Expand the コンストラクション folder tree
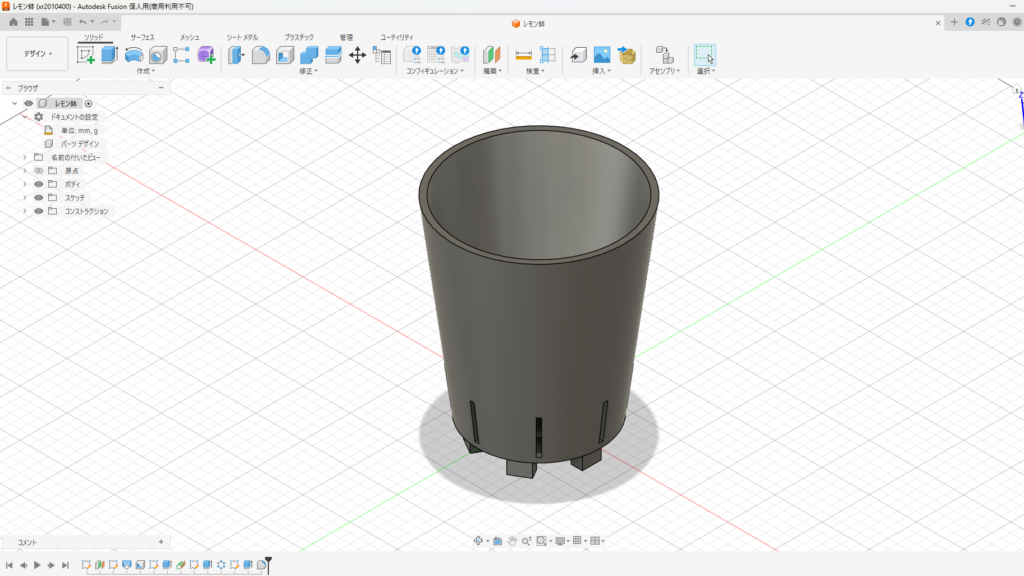Screen dimensions: 1024x576 click(x=25, y=211)
